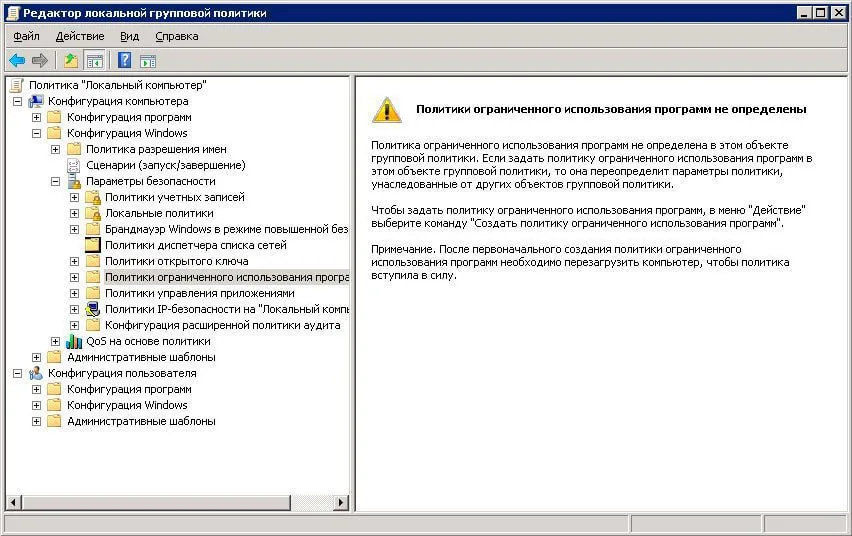
Task: Collapse the Конфигурация Windows node under computer
Action: (36, 133)
